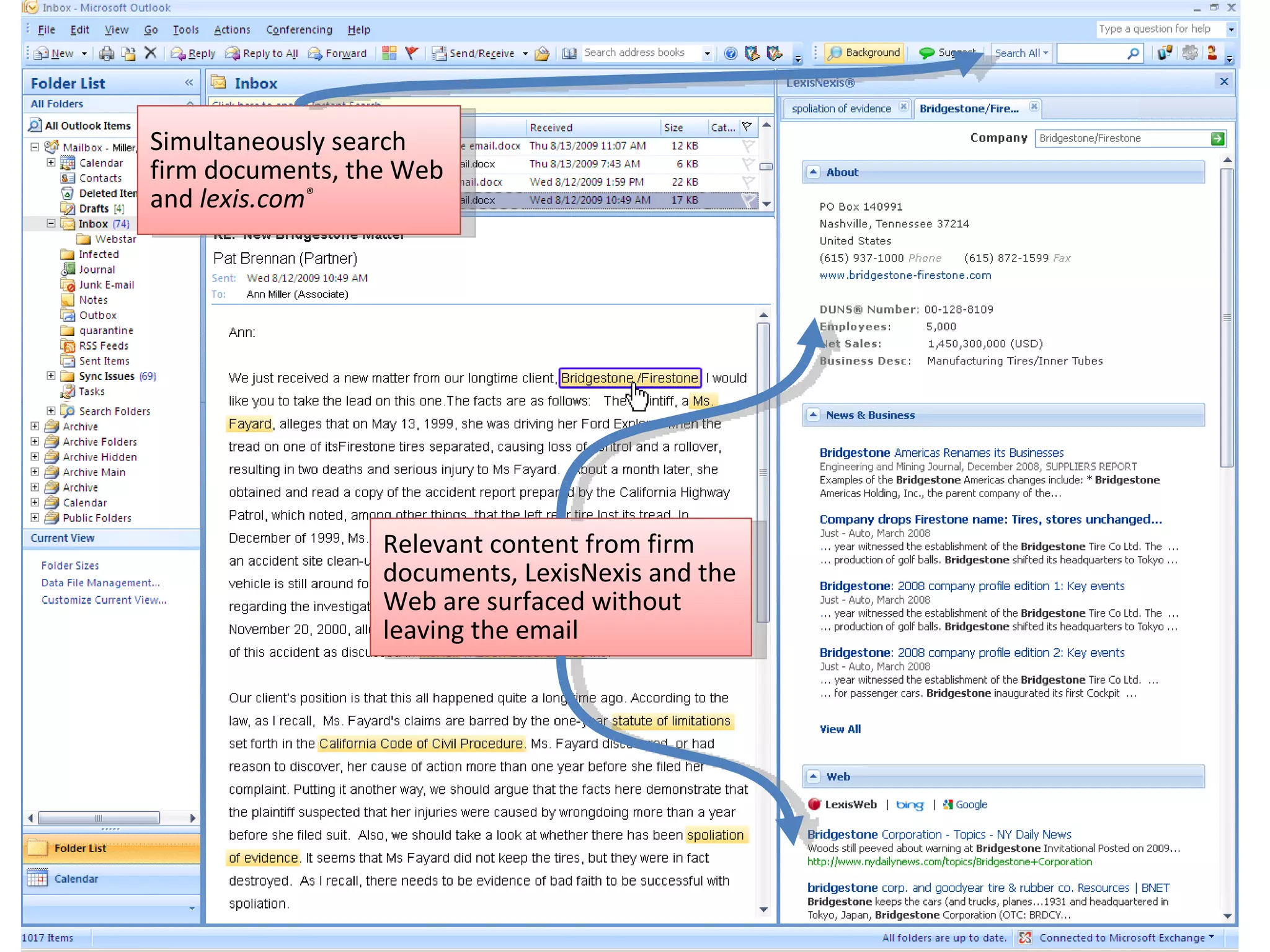Screen dimensions: 1270x952
Task: Click the New mail button
Action: pos(54,53)
